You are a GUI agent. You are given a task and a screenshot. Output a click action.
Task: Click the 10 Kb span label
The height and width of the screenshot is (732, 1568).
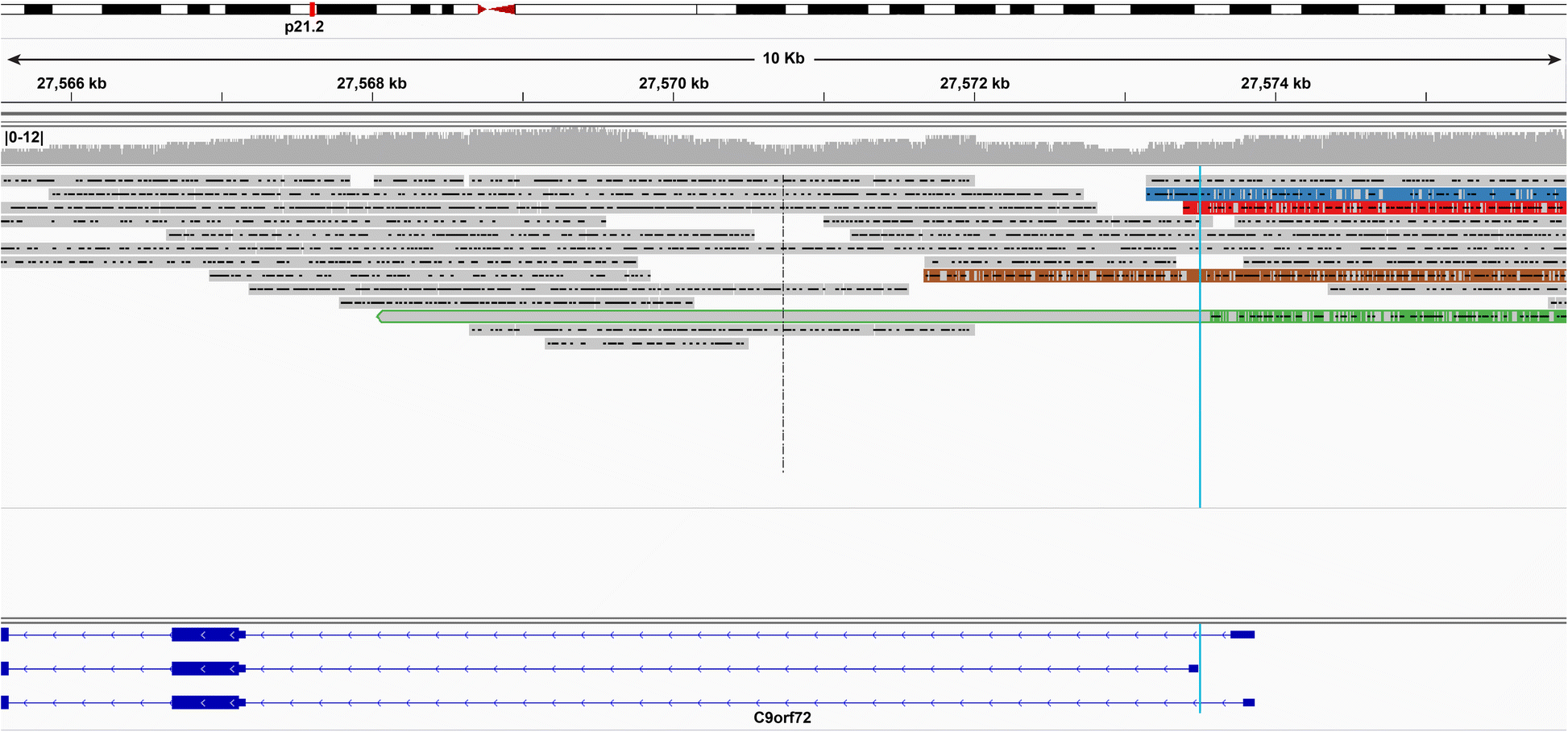point(783,59)
